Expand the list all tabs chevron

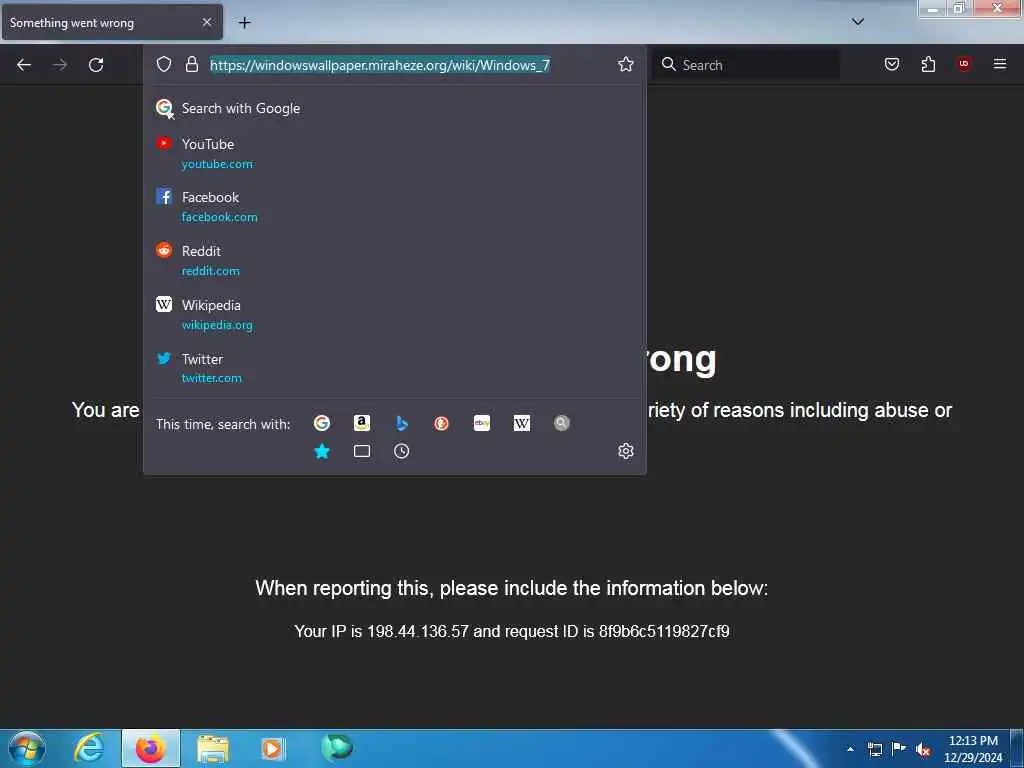[858, 22]
